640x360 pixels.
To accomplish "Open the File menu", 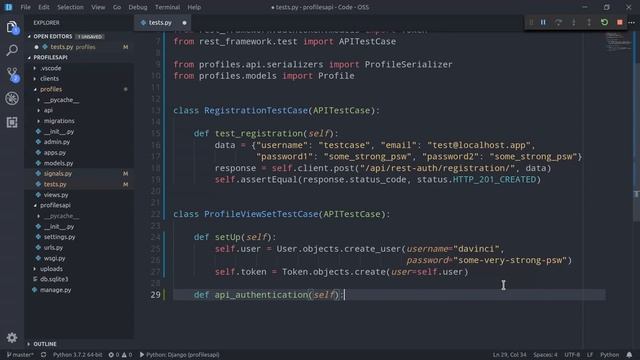I will [x=25, y=7].
